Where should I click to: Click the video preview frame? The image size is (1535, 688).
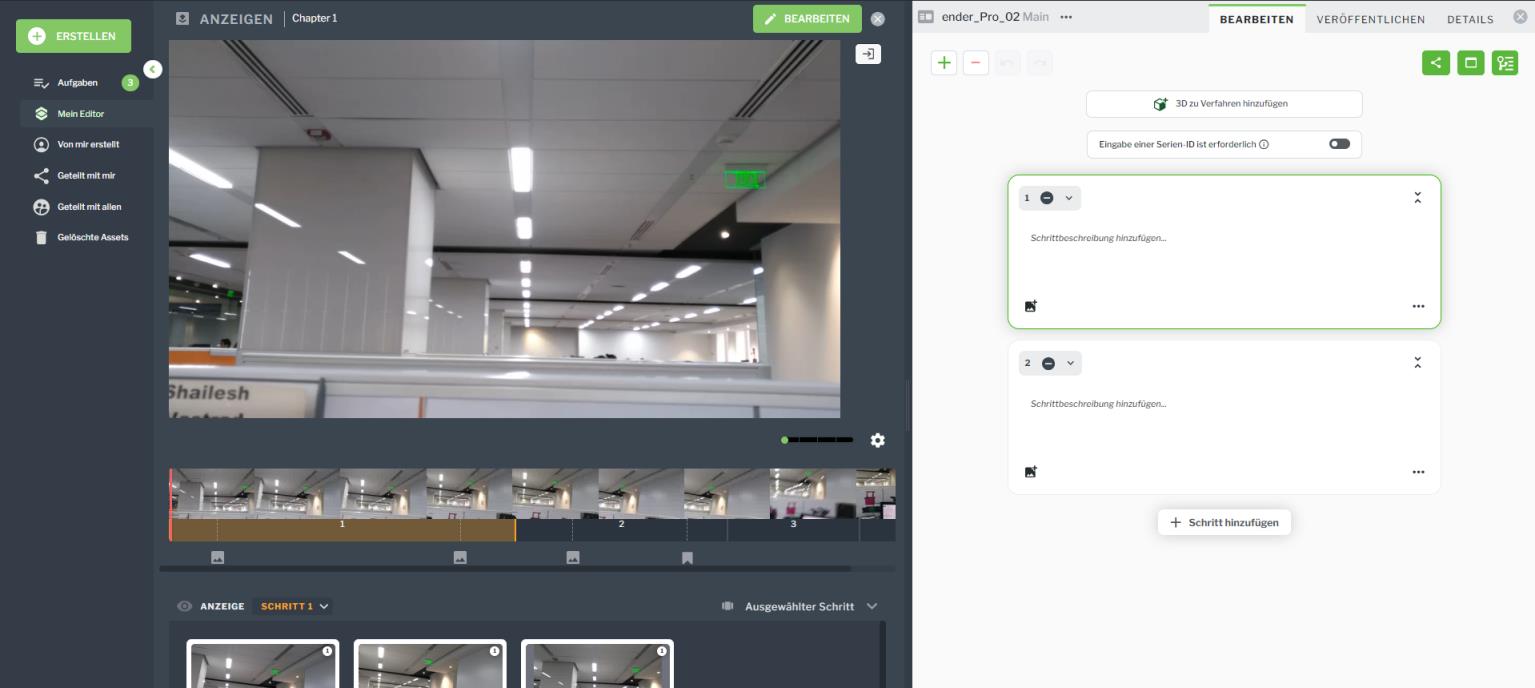504,229
